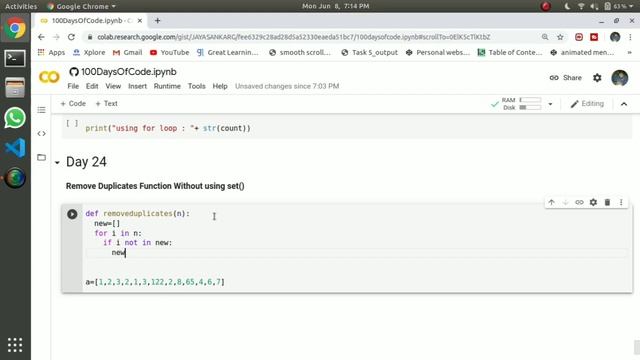Screen dimensions: 640x360
Task: Open Google Chrome app menu in top bar
Action: tap(82, 6)
